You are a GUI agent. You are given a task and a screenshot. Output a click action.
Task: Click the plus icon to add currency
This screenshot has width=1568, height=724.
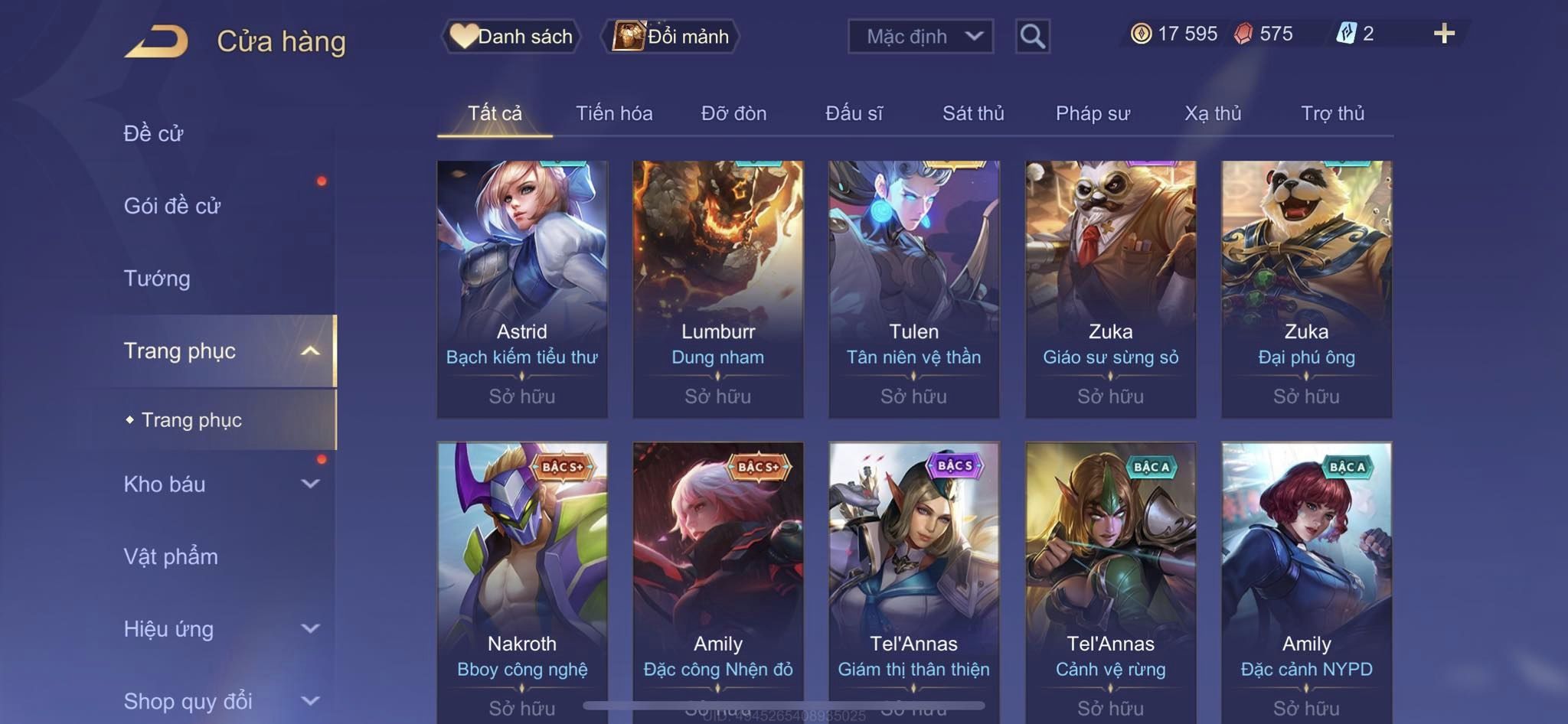click(1444, 34)
